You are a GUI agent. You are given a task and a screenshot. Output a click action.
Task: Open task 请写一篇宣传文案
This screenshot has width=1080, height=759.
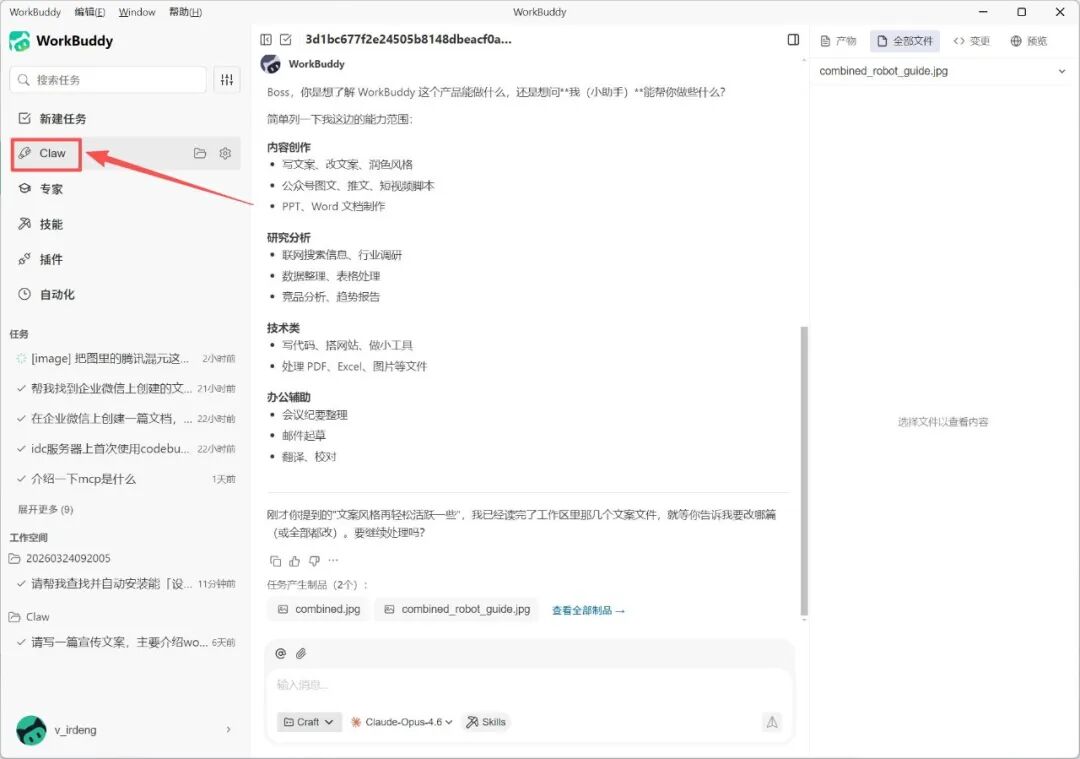click(125, 642)
